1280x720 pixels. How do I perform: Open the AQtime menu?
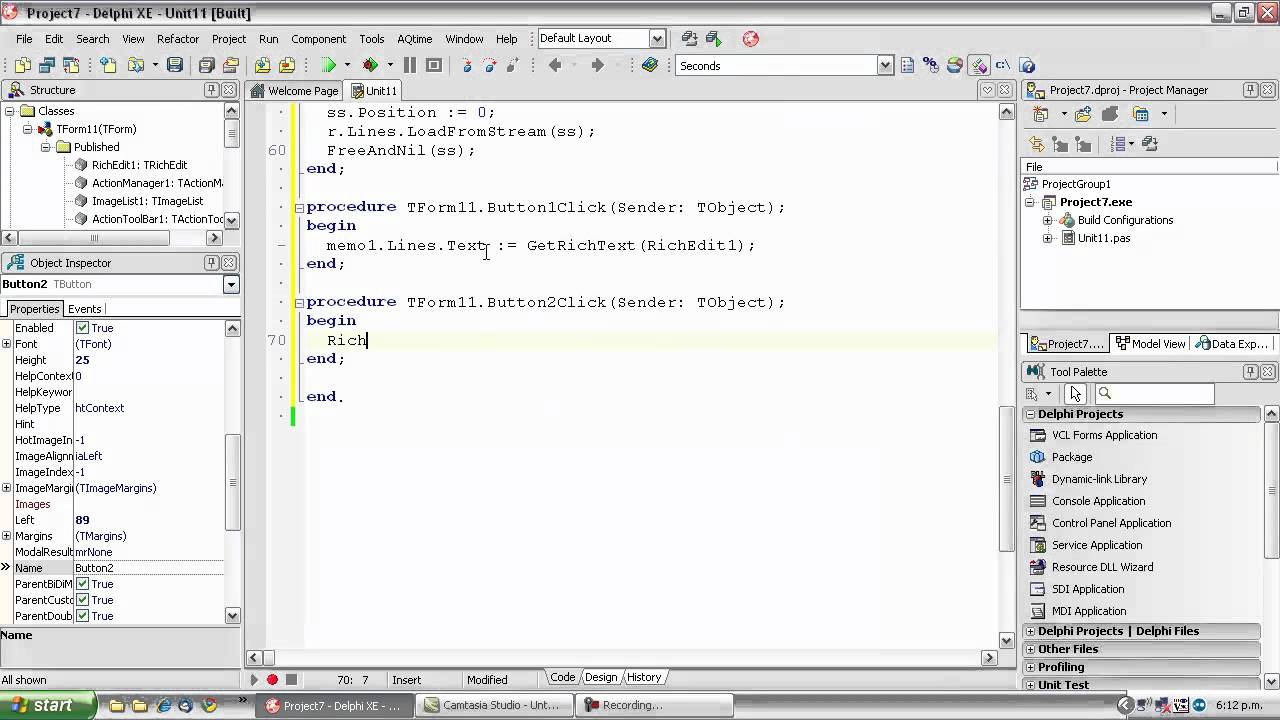click(414, 39)
